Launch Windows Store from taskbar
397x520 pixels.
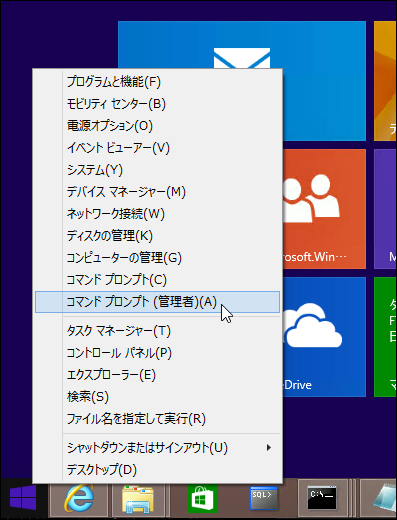tap(203, 499)
